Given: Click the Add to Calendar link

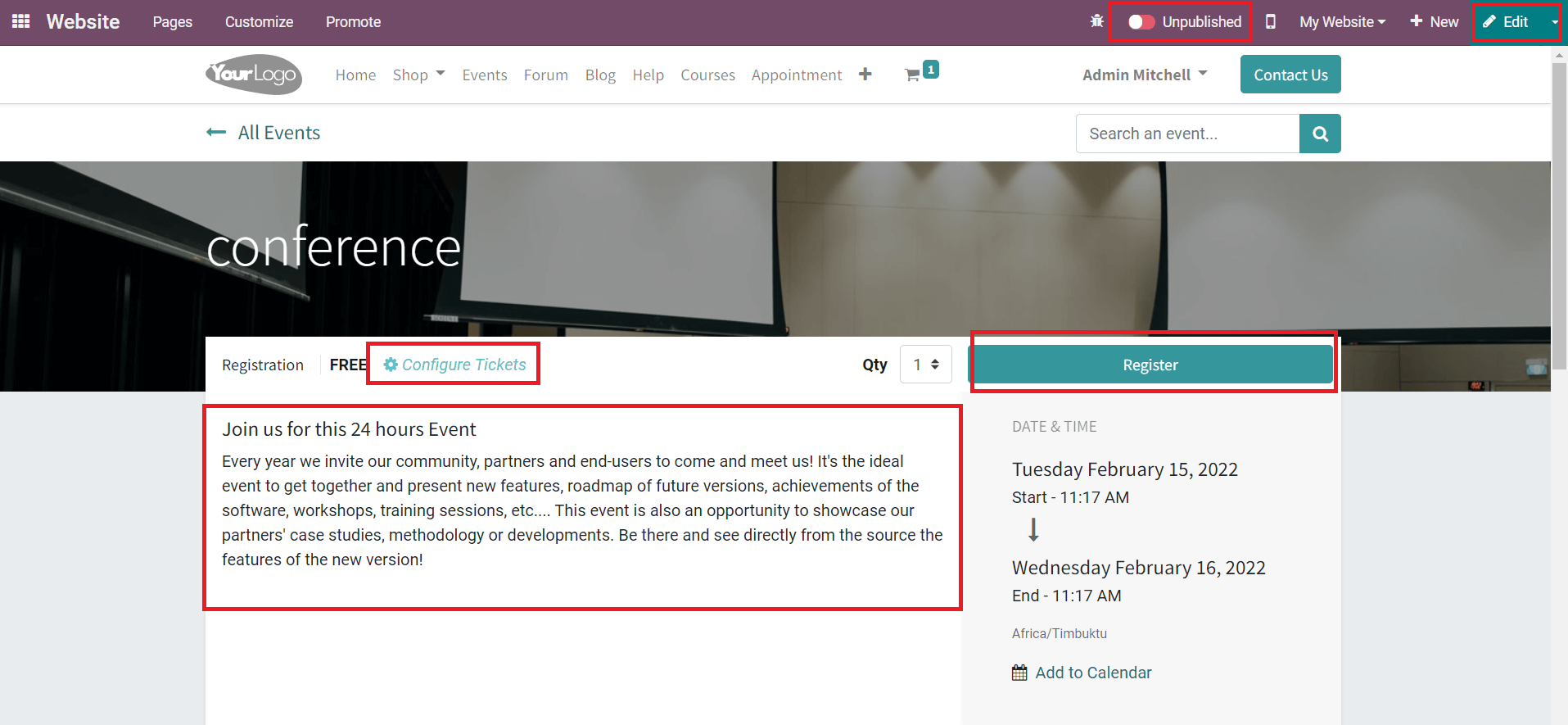Looking at the screenshot, I should (1093, 673).
